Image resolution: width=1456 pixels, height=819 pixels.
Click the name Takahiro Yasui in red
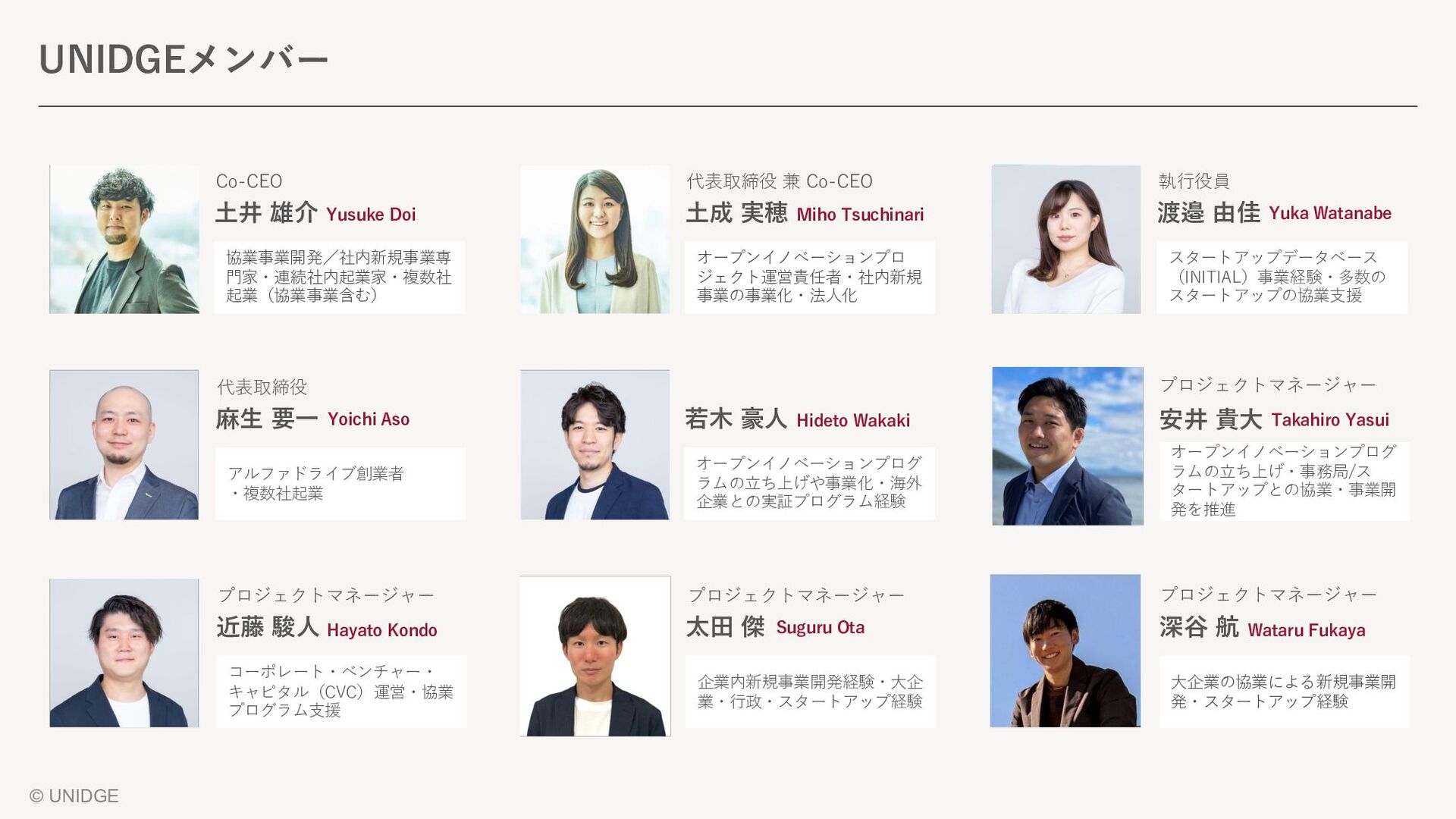[1330, 420]
